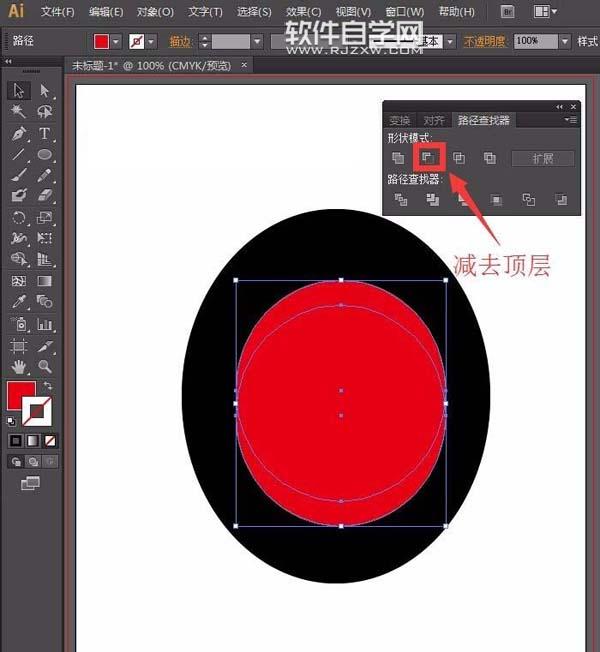
Task: Select the Type tool
Action: [44, 133]
